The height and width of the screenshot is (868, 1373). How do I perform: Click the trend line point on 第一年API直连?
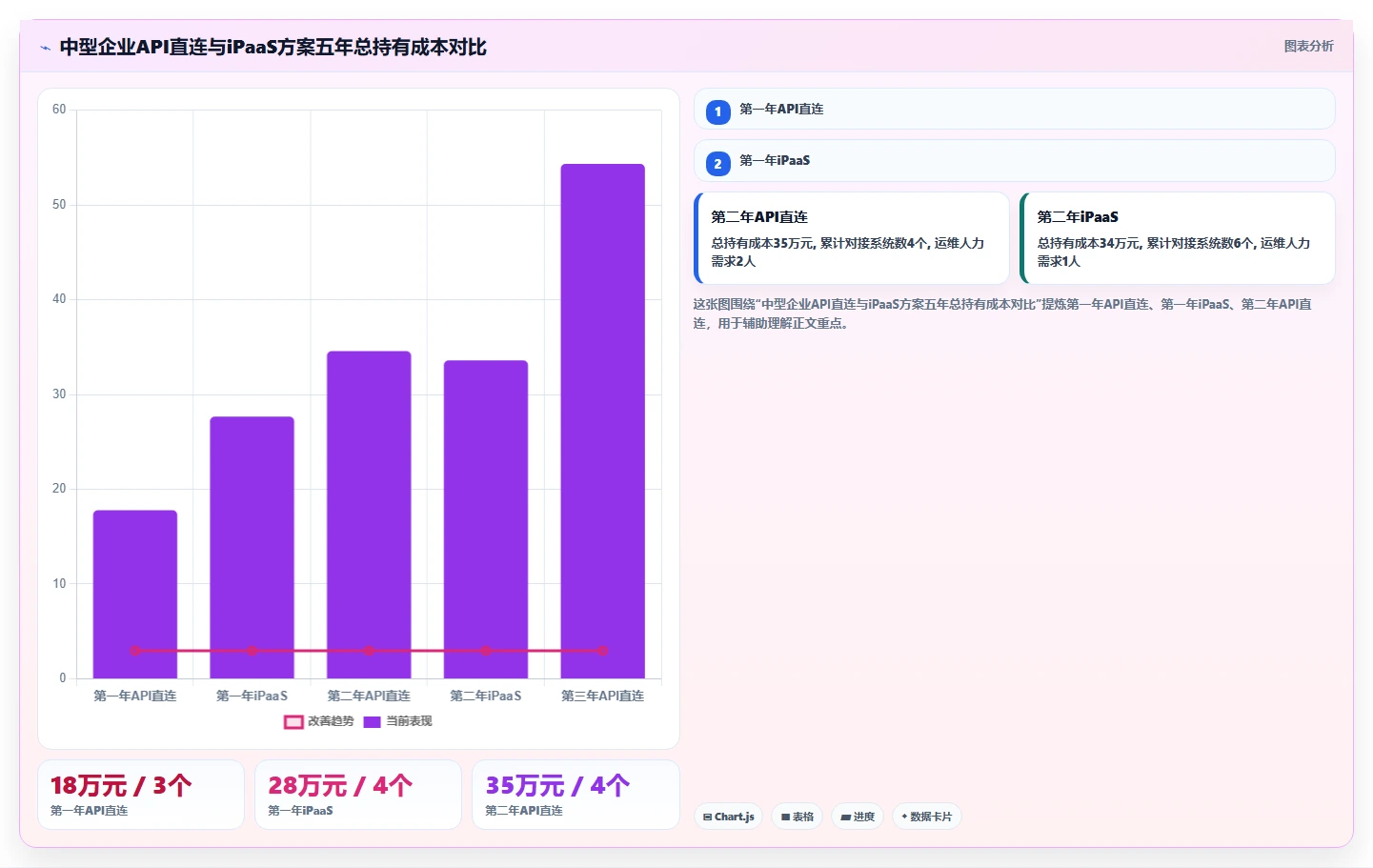[135, 651]
